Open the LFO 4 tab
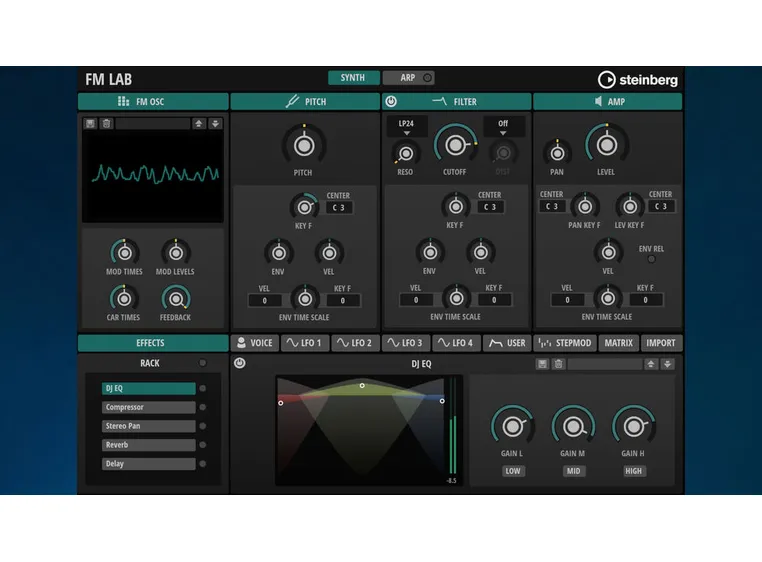 click(x=456, y=343)
